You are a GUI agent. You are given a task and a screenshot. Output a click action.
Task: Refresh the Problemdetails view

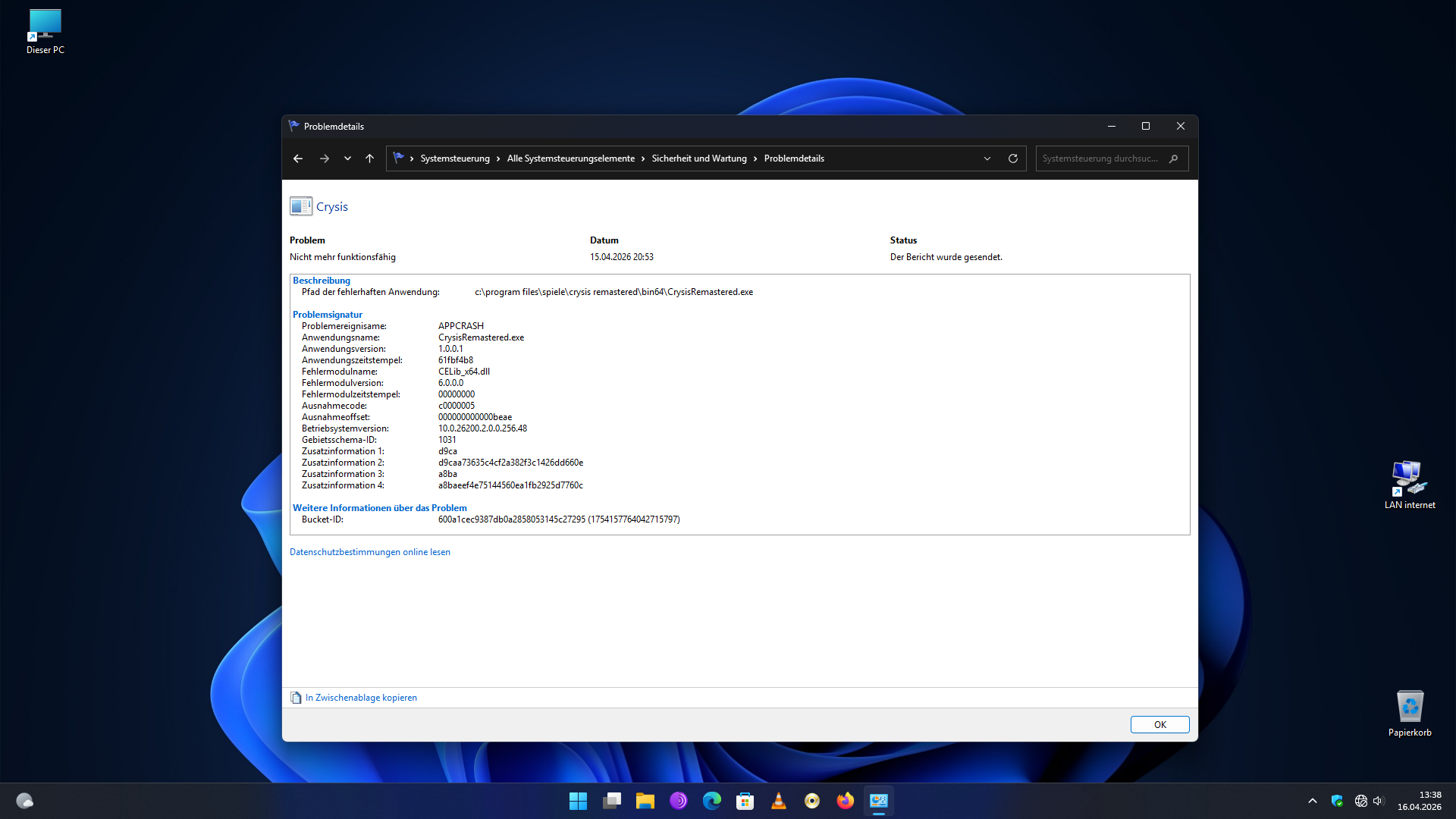1012,158
